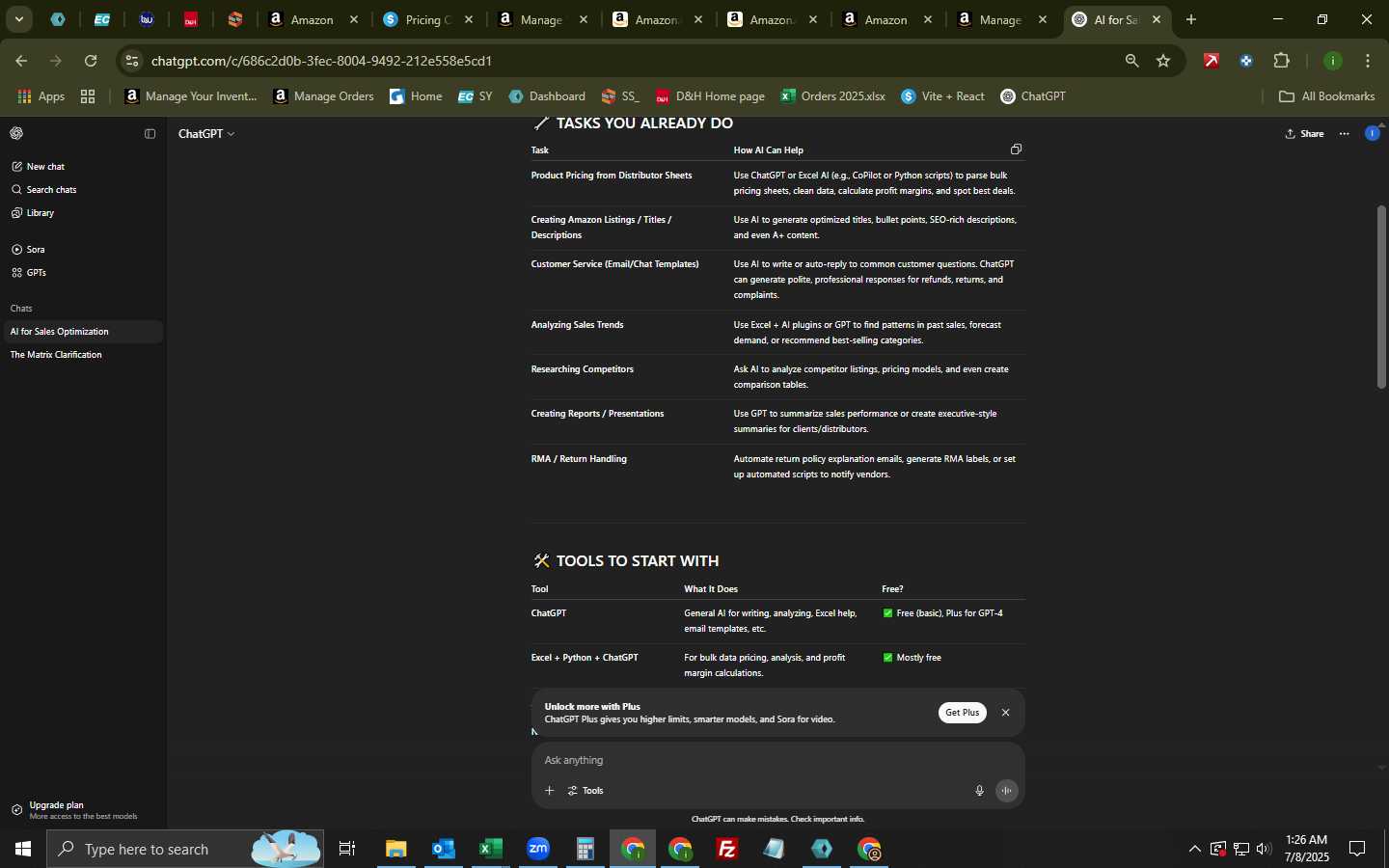
Task: Open the Dashboard bookmark
Action: [547, 96]
